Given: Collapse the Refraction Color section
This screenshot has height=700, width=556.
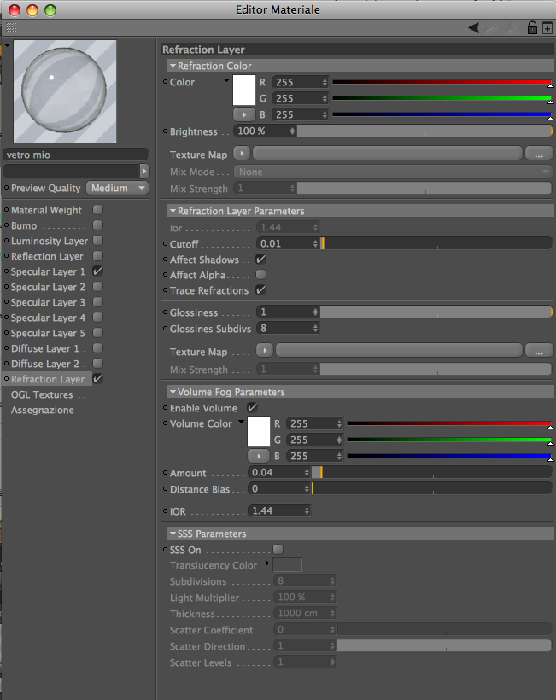Looking at the screenshot, I should [173, 66].
